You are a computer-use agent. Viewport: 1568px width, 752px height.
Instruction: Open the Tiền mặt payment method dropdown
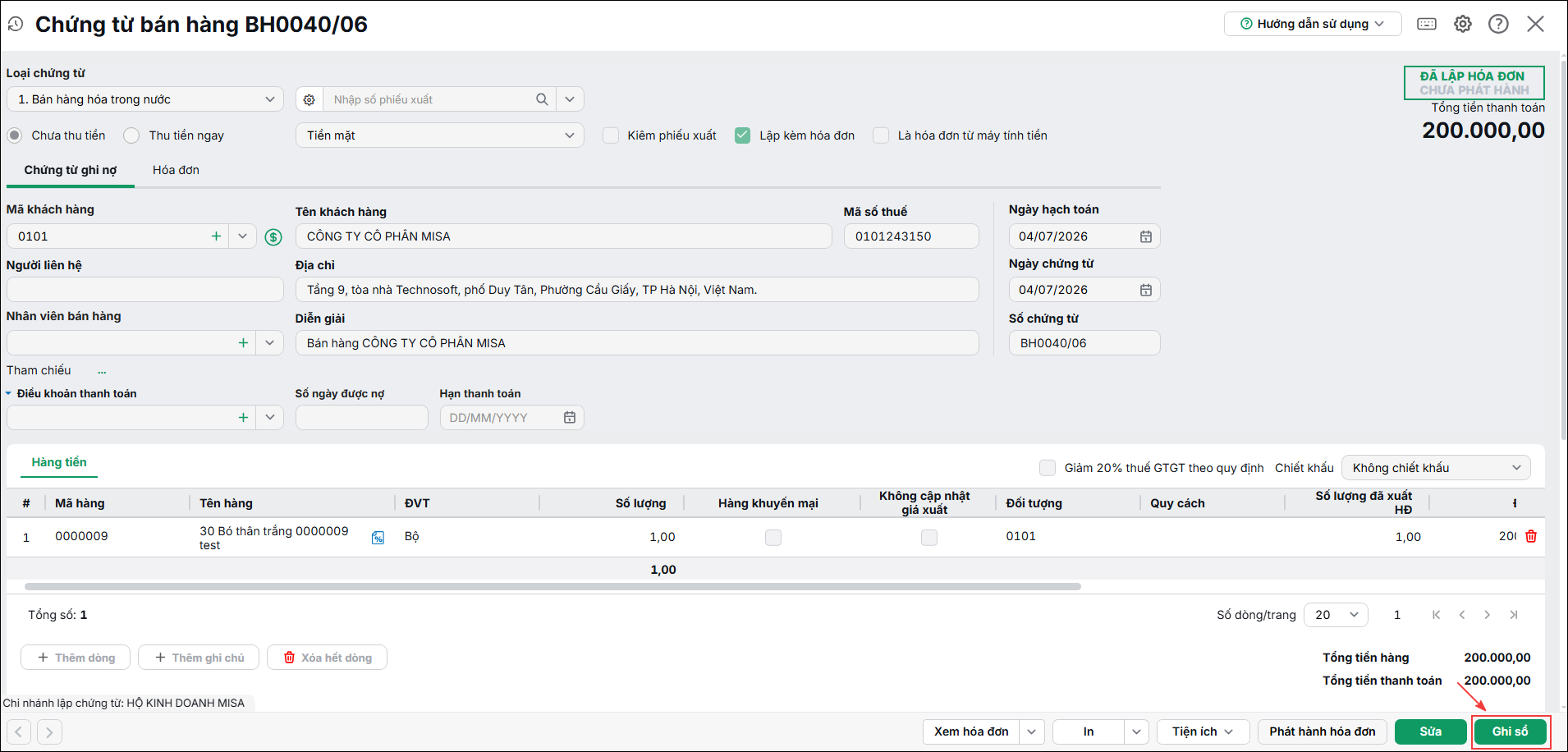point(440,135)
